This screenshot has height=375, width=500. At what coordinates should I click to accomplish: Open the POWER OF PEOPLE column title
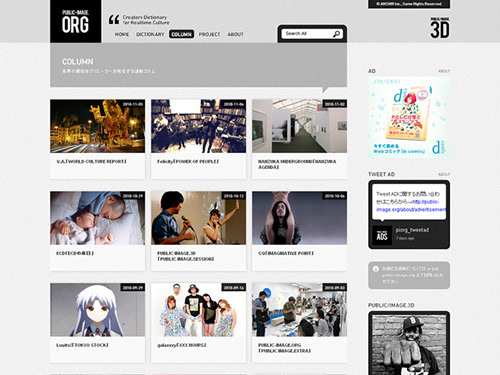point(188,161)
